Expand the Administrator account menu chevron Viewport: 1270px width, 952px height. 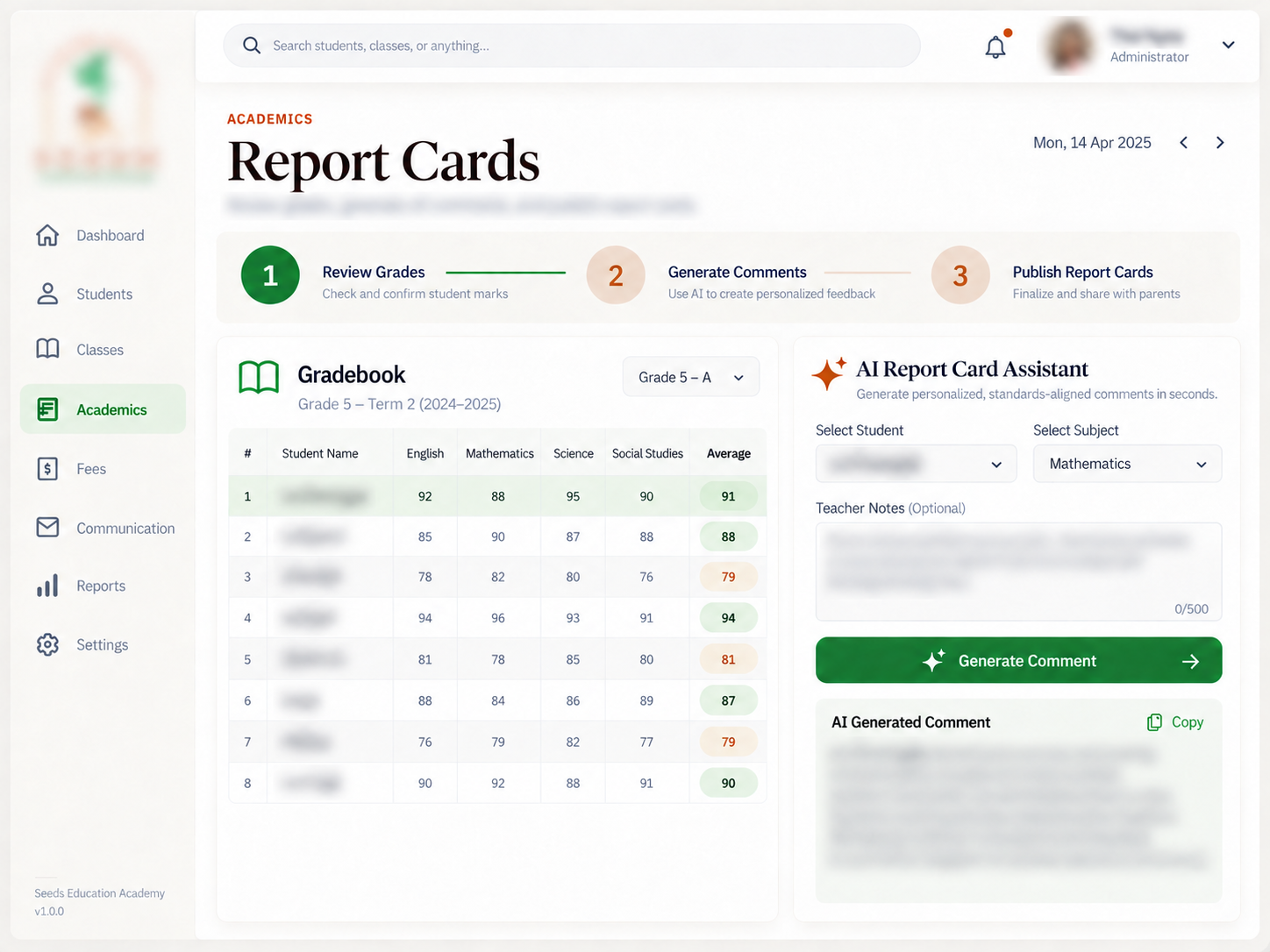point(1229,46)
